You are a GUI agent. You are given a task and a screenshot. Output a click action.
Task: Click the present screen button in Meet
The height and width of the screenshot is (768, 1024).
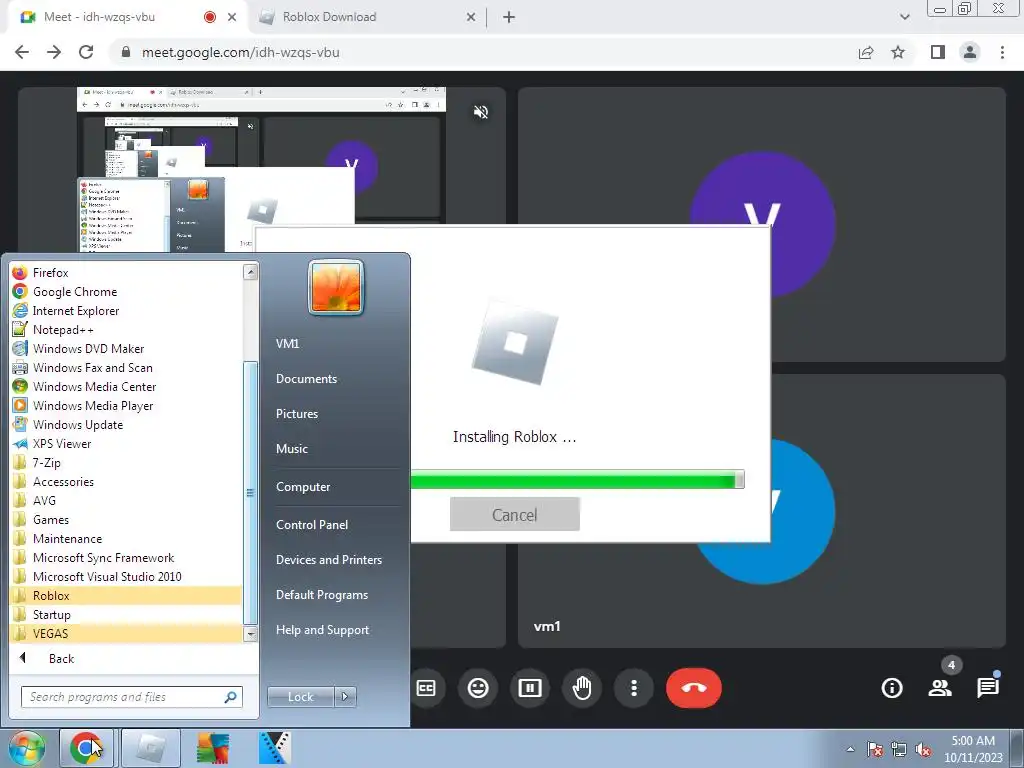[x=530, y=688]
